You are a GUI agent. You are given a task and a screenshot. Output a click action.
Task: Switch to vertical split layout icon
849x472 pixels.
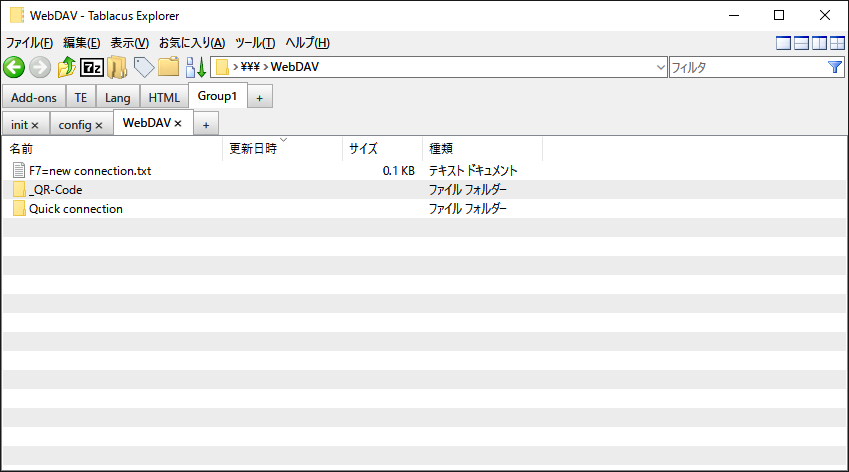pyautogui.click(x=819, y=43)
